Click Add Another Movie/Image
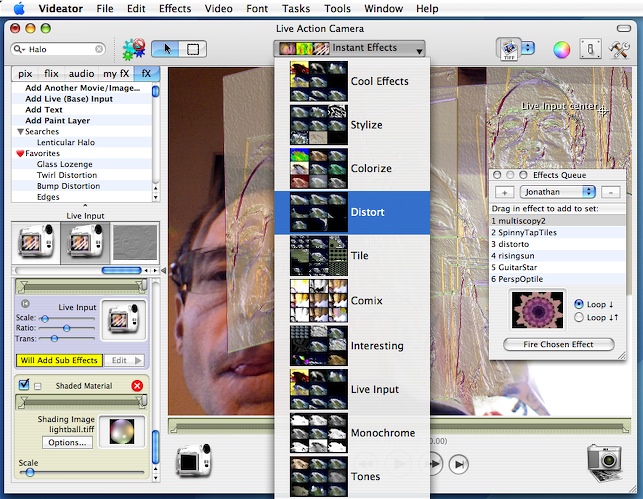This screenshot has width=643, height=499. pyautogui.click(x=82, y=88)
